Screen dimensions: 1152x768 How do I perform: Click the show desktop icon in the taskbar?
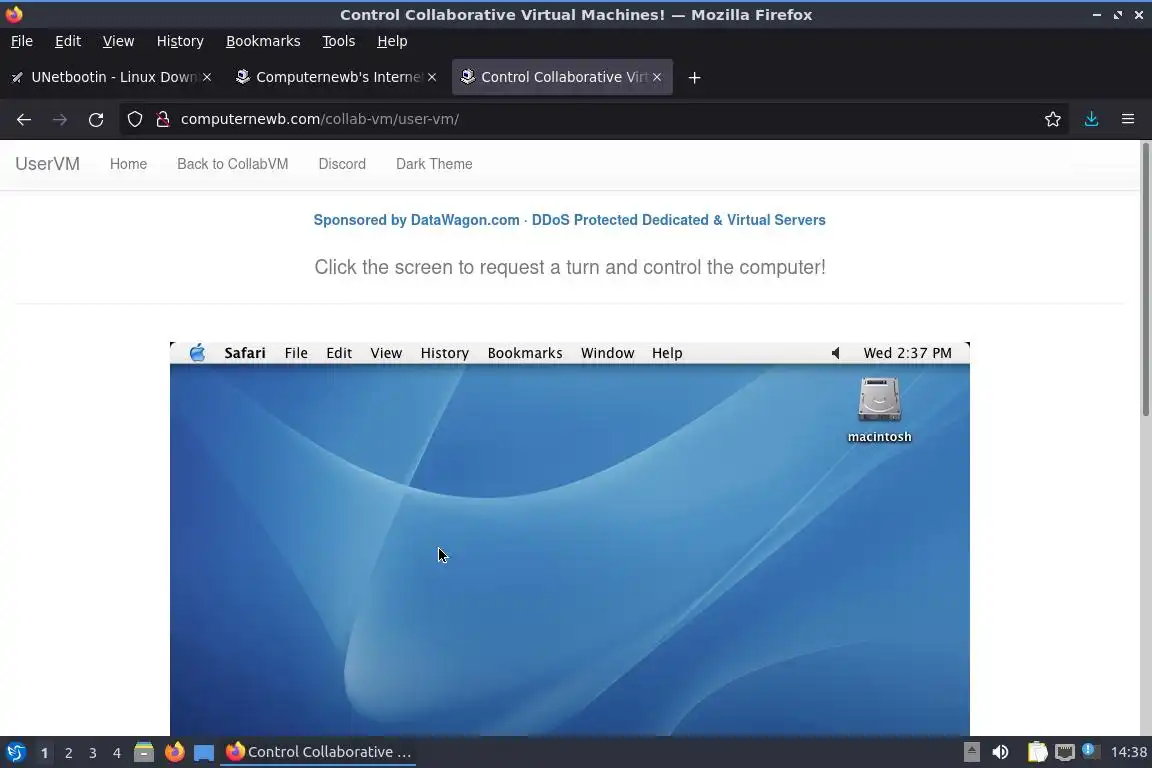(204, 753)
